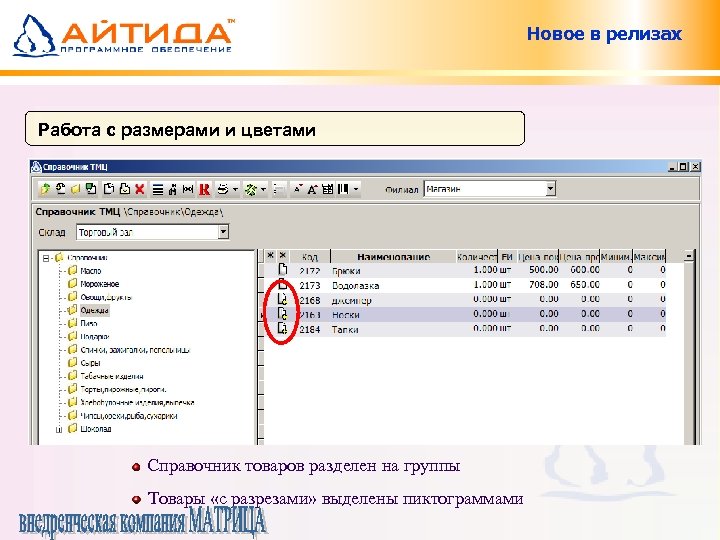This screenshot has height=540, width=720.
Task: Expand the Шоколад folder node
Action: pyautogui.click(x=59, y=430)
